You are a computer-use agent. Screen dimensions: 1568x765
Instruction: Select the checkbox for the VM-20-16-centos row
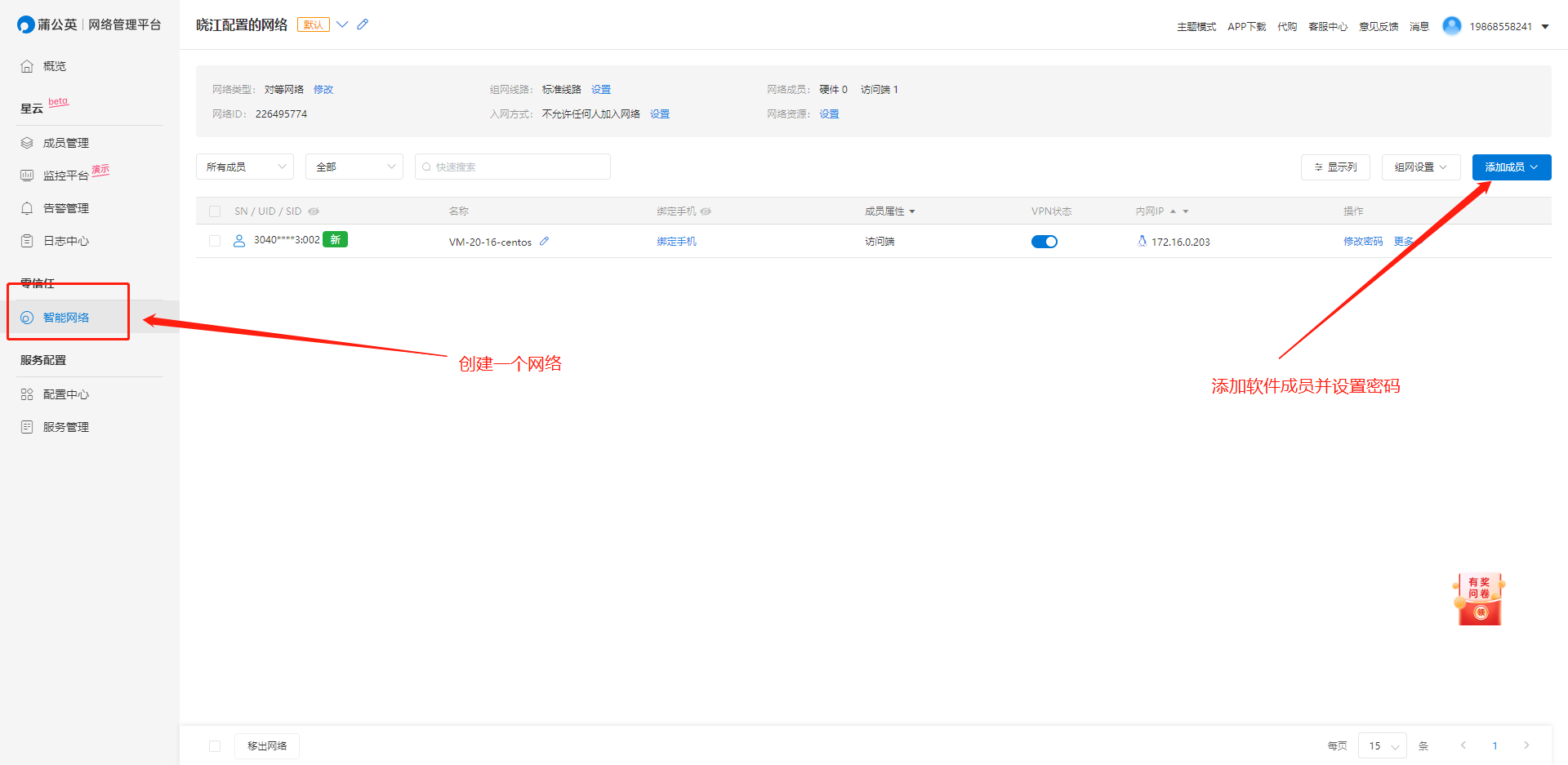pos(215,241)
